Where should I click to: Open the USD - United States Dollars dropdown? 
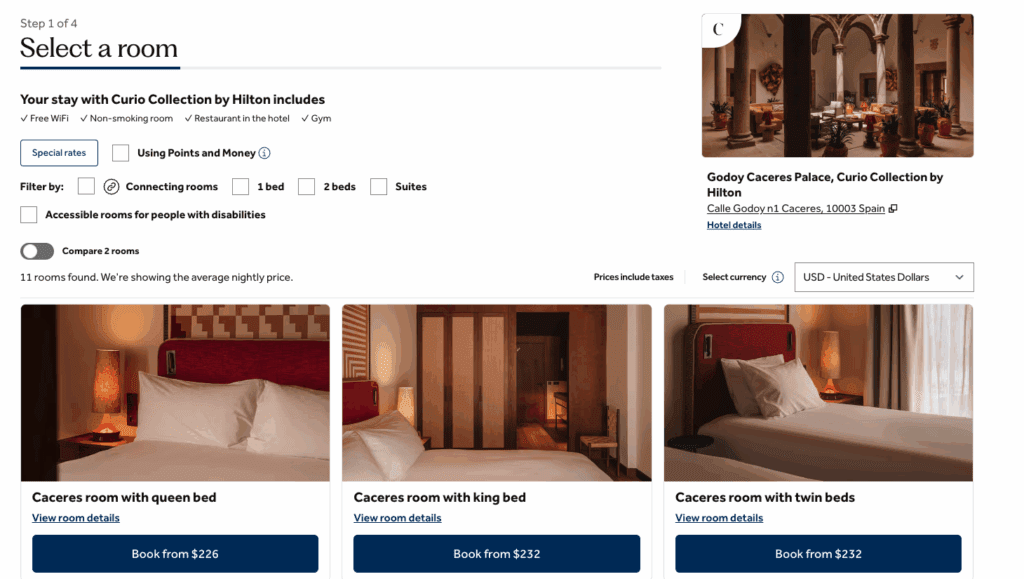click(884, 277)
